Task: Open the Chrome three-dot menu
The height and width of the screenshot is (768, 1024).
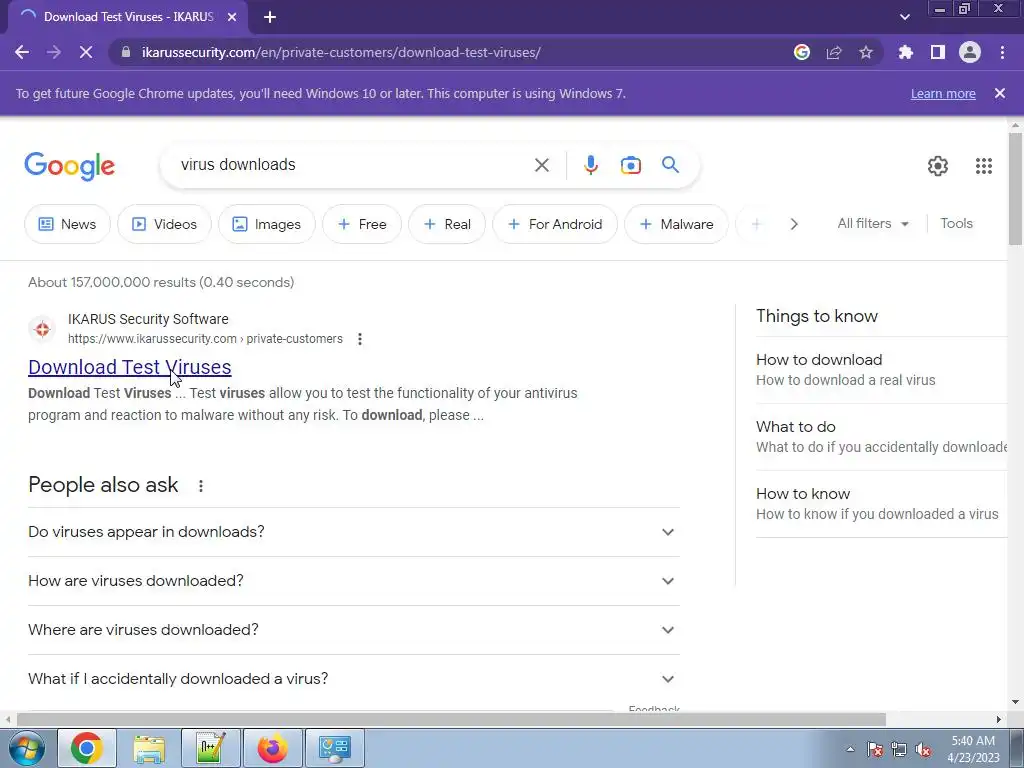Action: (1002, 52)
